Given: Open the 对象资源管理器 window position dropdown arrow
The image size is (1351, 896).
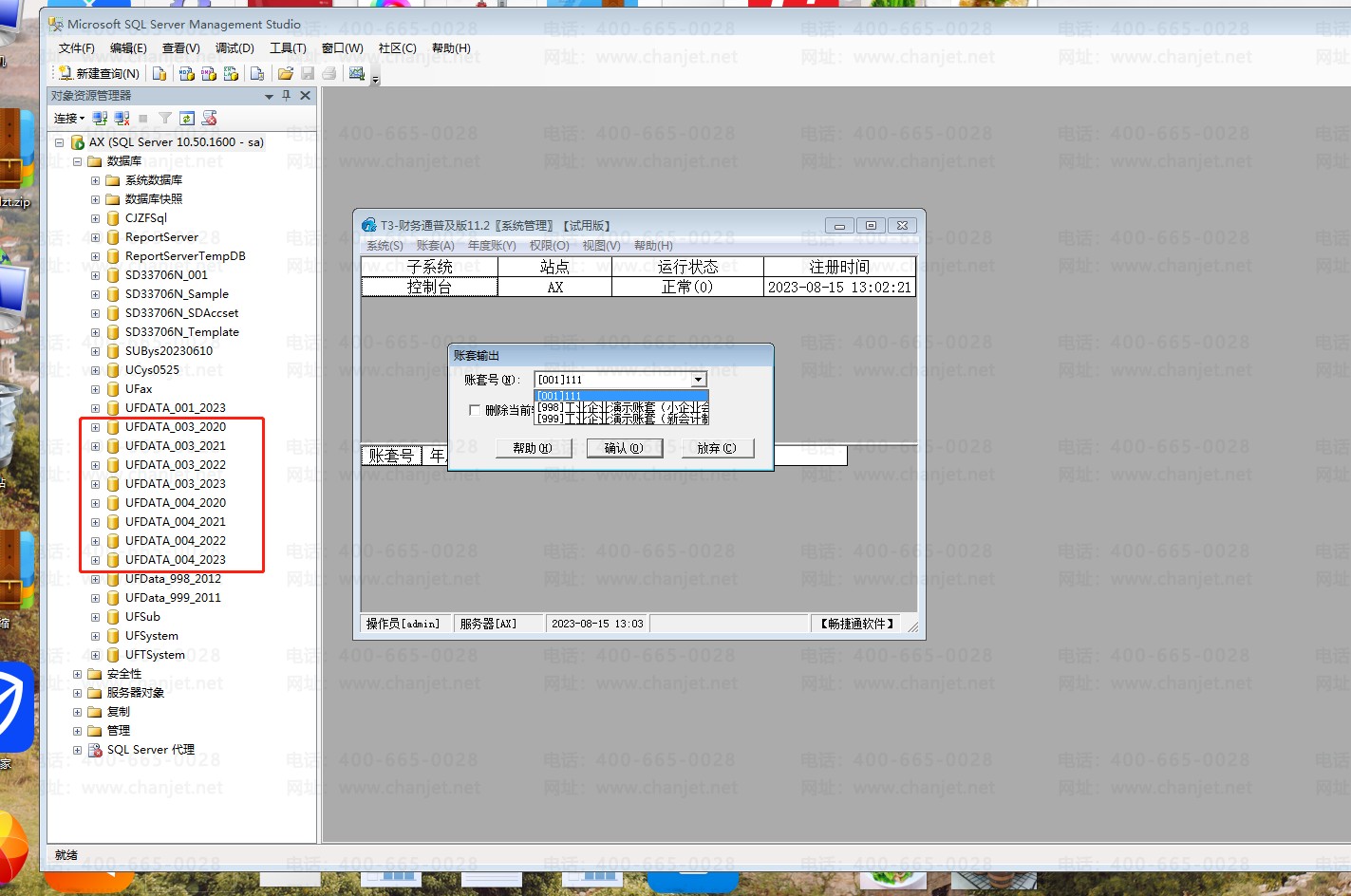Looking at the screenshot, I should 269,96.
